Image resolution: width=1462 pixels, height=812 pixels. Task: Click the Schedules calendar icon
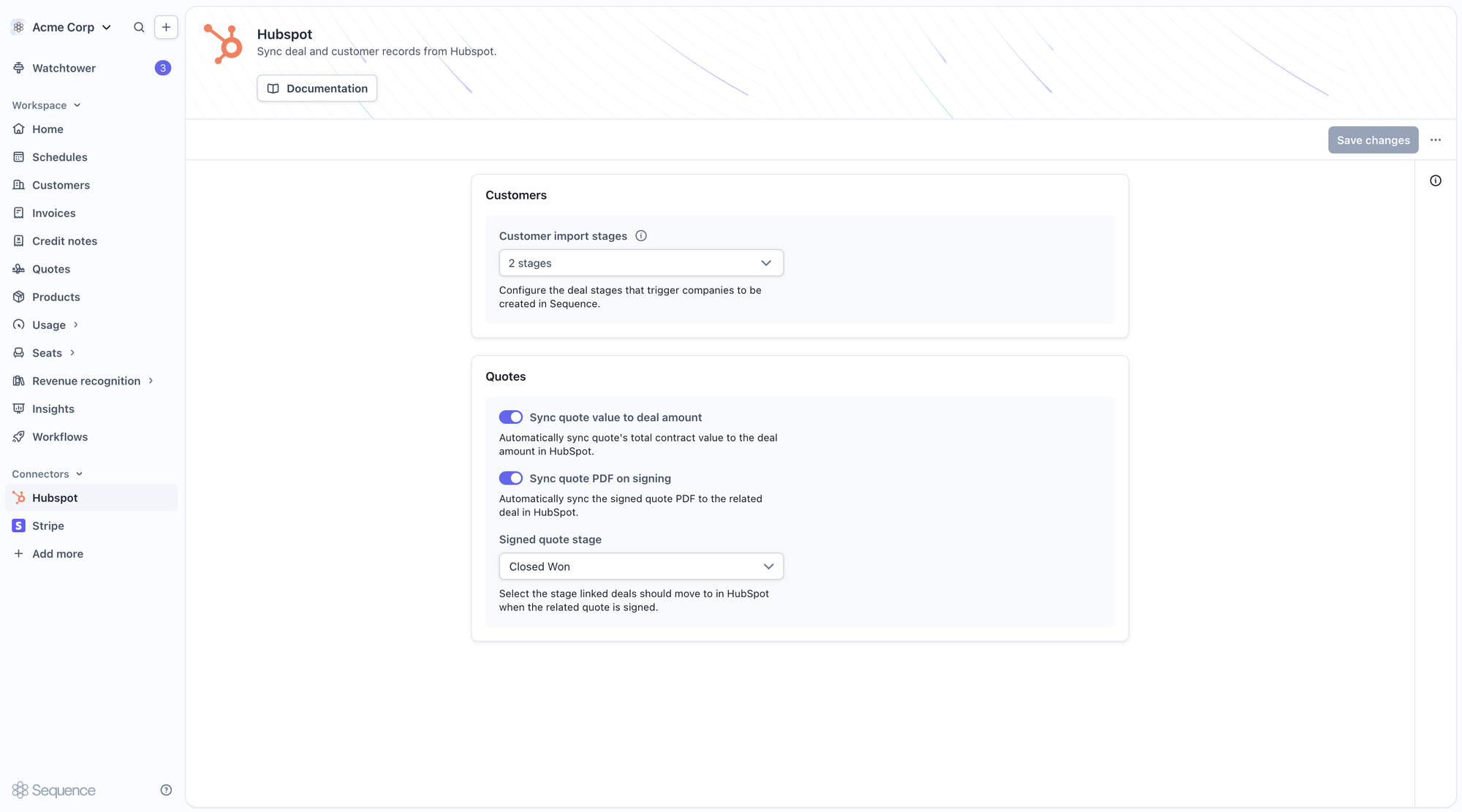19,157
